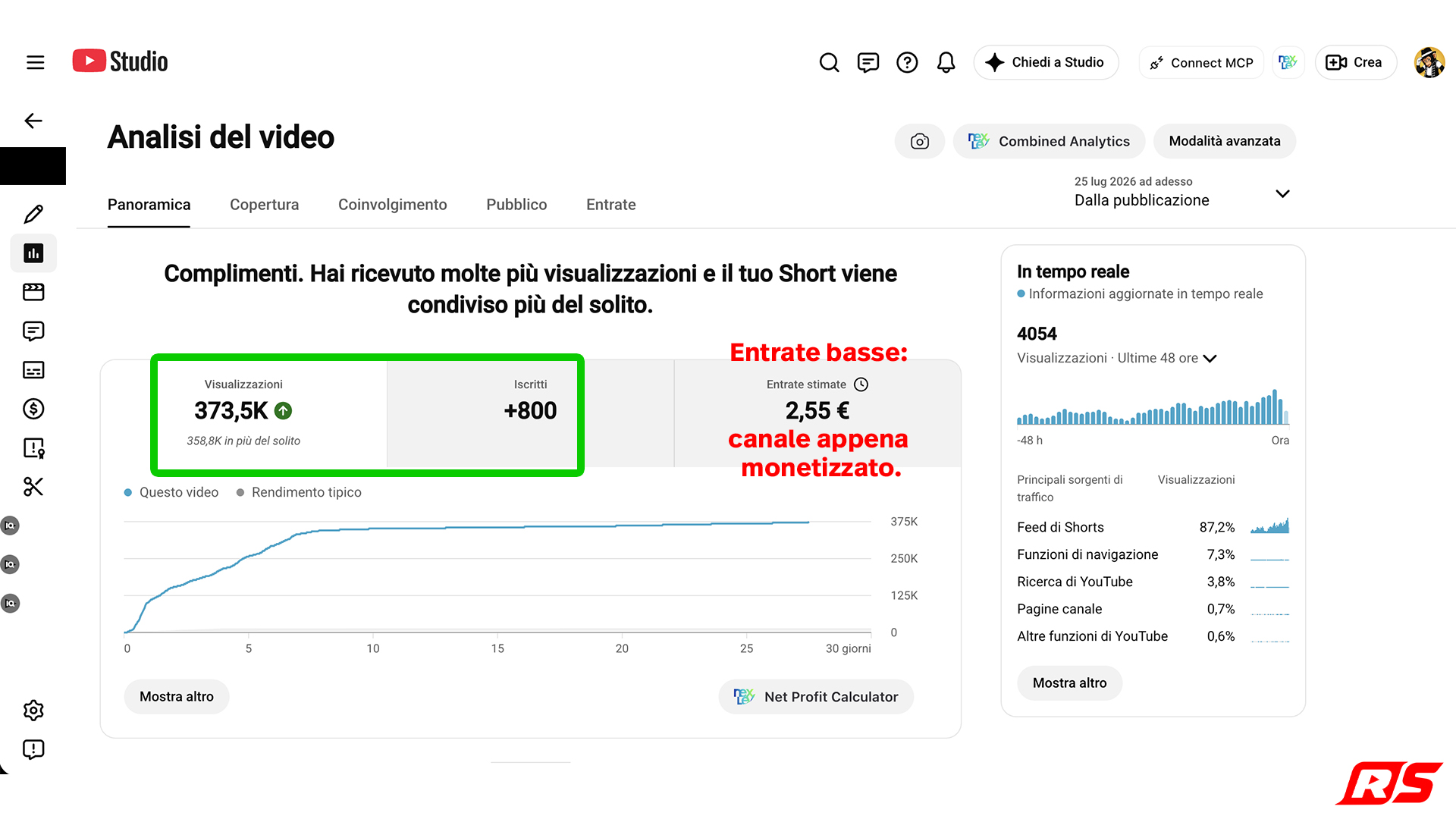The image size is (1456, 819).
Task: Open the Clips scissors sidebar icon
Action: click(x=33, y=487)
